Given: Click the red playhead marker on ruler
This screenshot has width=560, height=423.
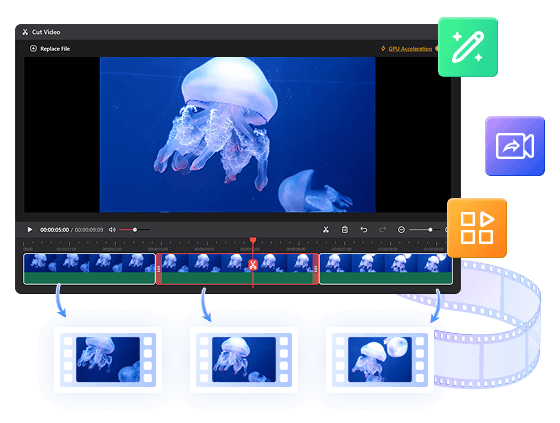Looking at the screenshot, I should pyautogui.click(x=253, y=240).
